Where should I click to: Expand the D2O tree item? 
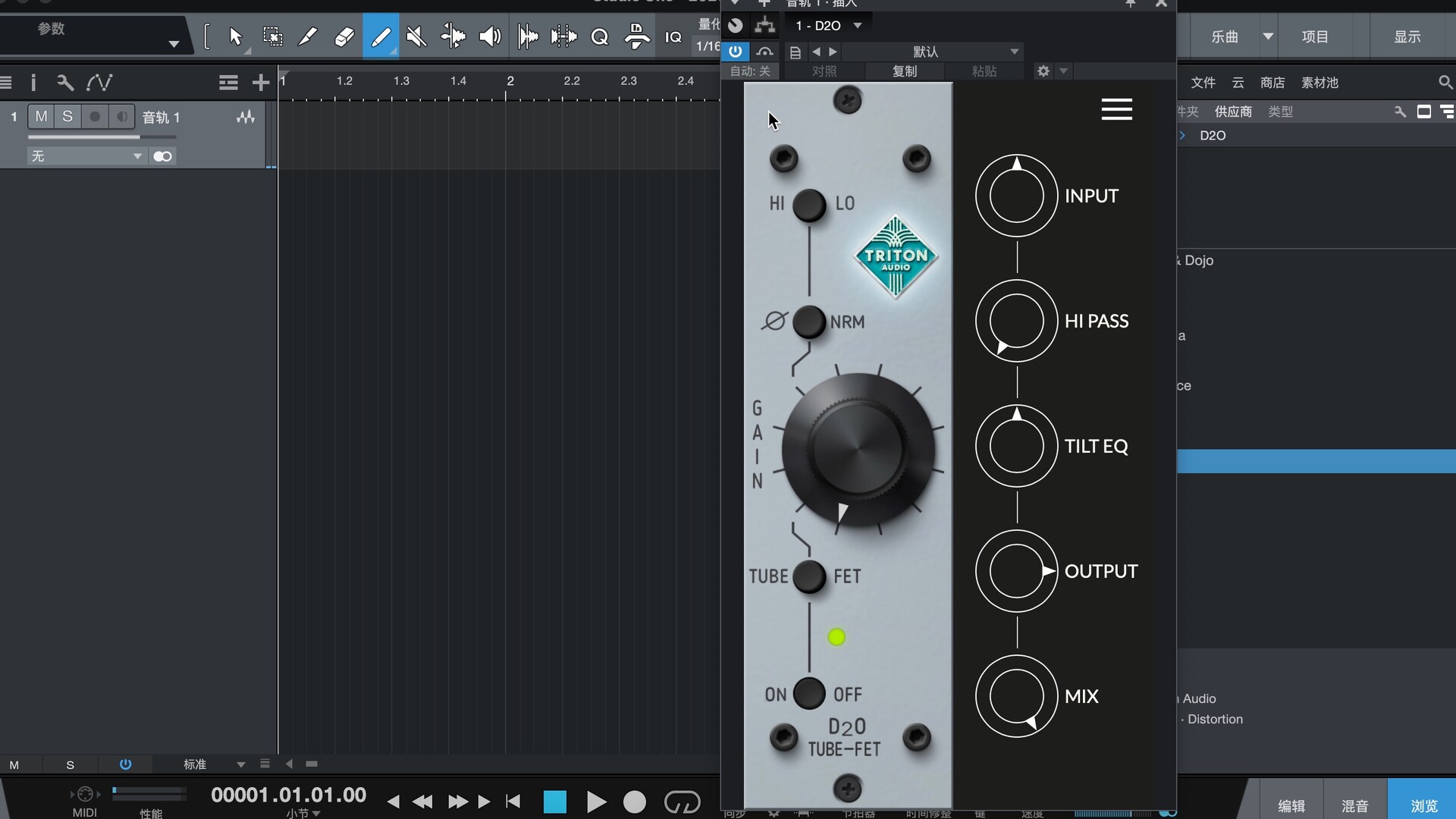click(1182, 135)
